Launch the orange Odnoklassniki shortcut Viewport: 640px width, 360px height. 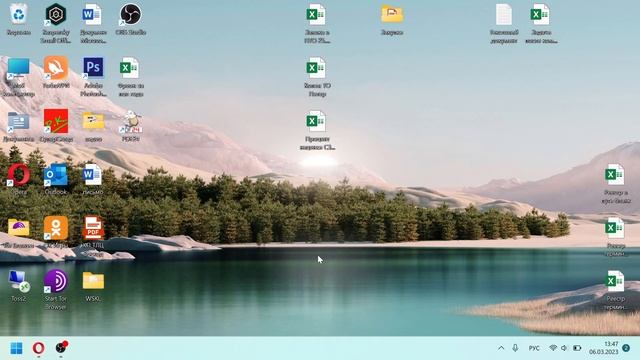coord(56,228)
